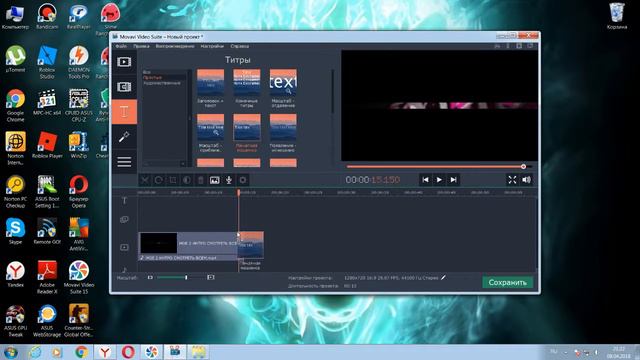The width and height of the screenshot is (640, 360).
Task: Click zoom in icon right of scale slider
Action: pyautogui.click(x=211, y=278)
